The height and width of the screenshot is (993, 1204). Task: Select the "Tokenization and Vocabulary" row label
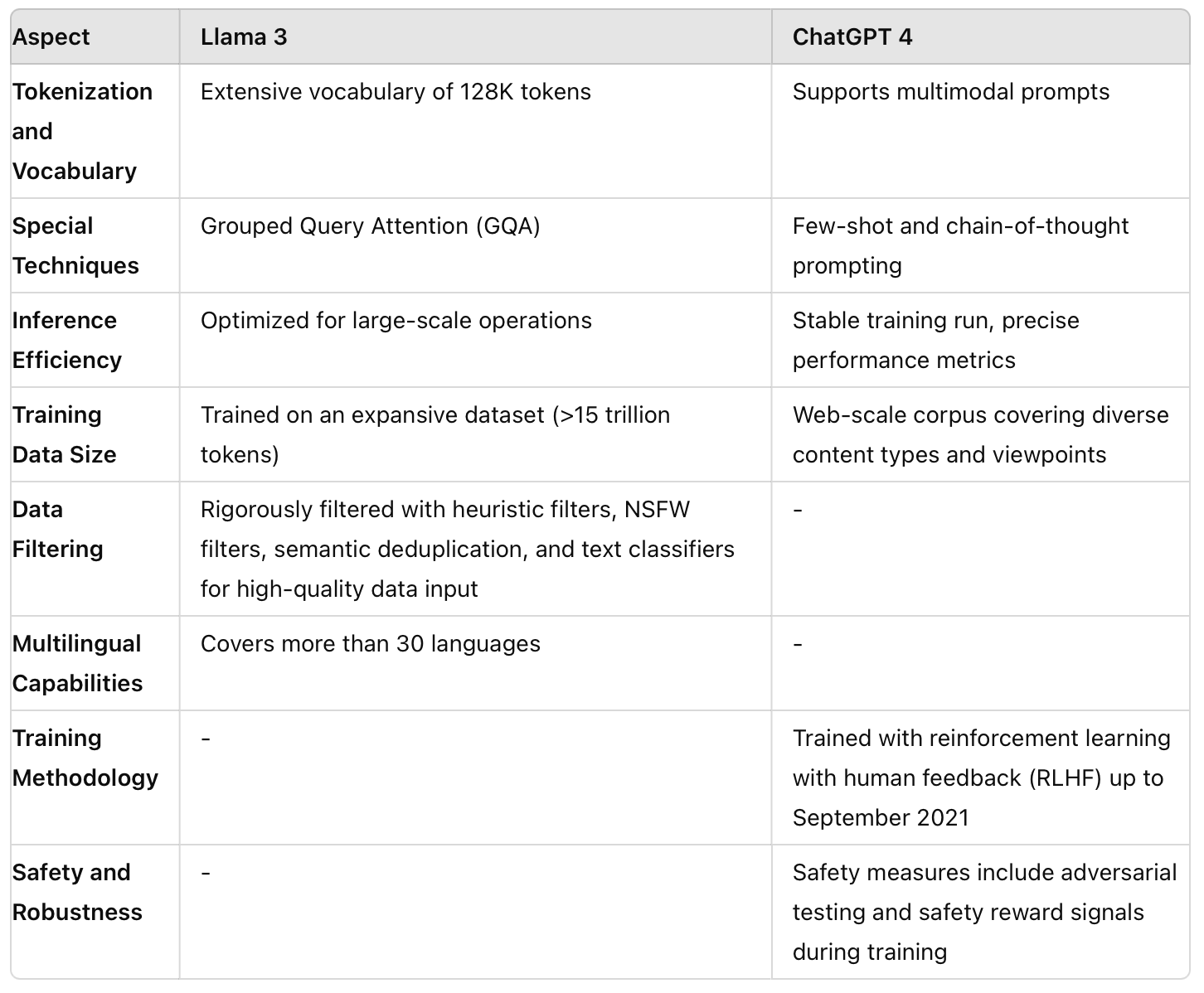click(x=82, y=131)
